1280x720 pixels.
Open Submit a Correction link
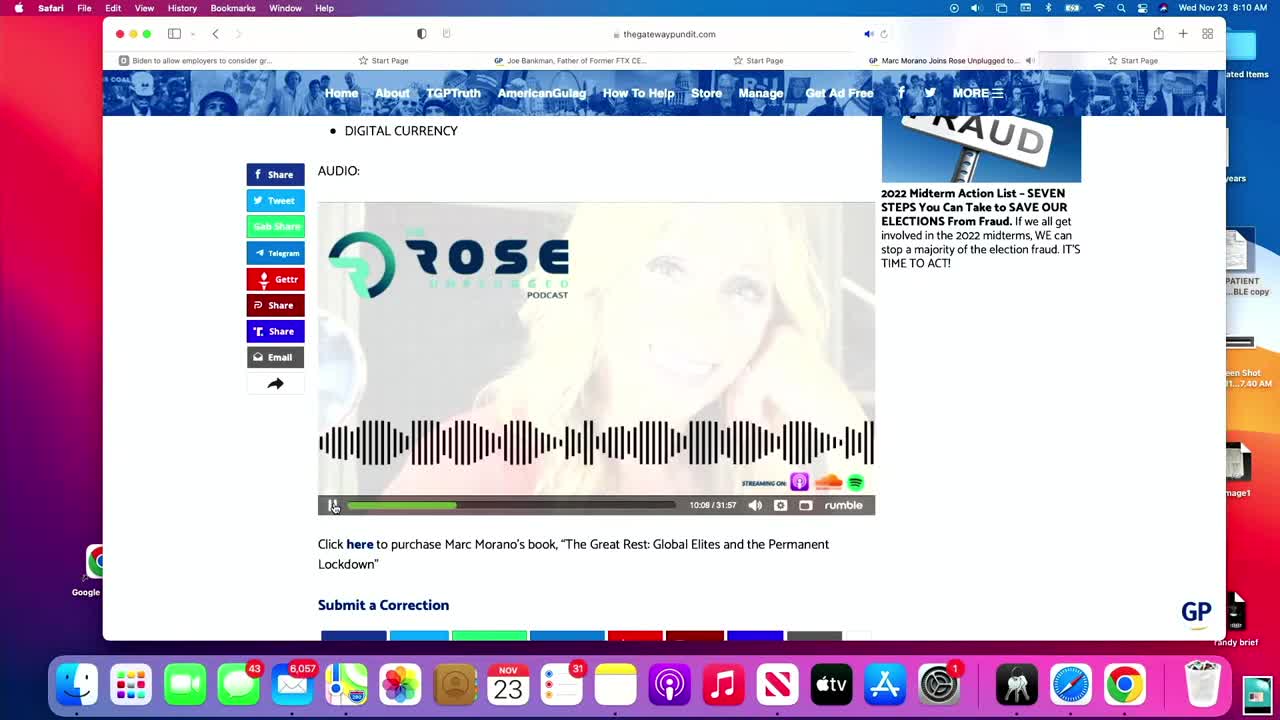point(383,605)
